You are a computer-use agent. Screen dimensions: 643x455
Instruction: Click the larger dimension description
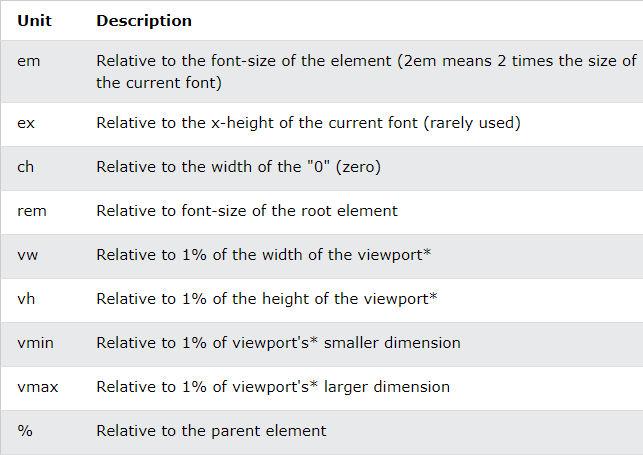tap(273, 387)
